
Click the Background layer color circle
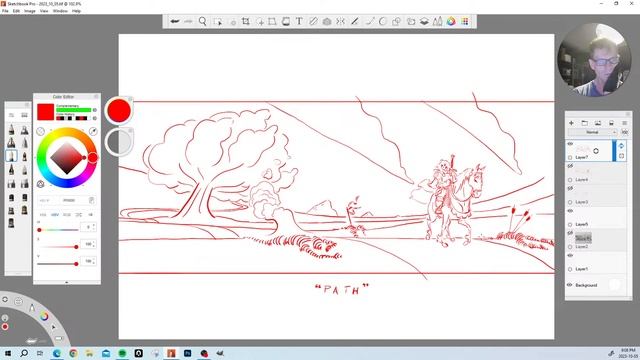pos(614,285)
